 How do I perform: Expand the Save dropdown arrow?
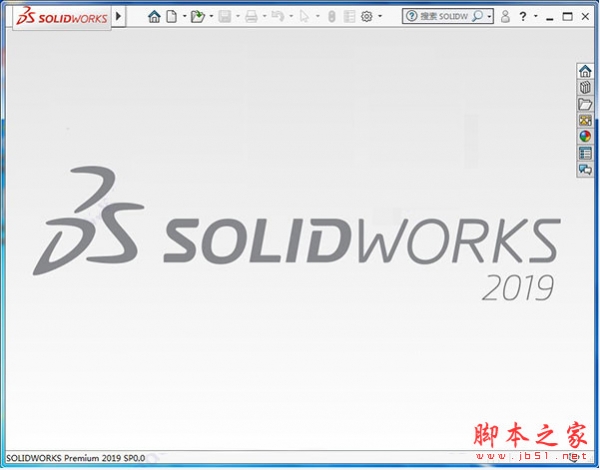coord(238,16)
